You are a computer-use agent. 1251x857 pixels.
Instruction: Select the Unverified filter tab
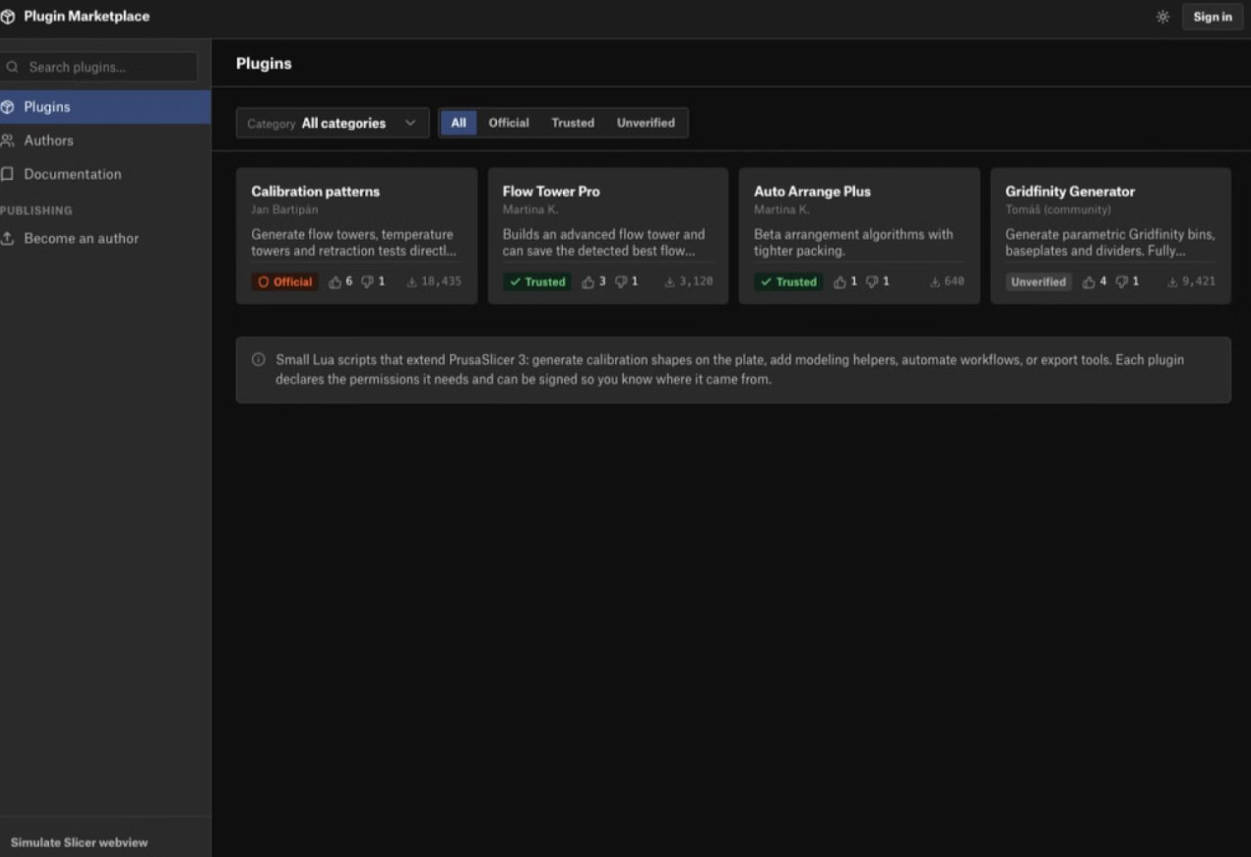click(646, 123)
